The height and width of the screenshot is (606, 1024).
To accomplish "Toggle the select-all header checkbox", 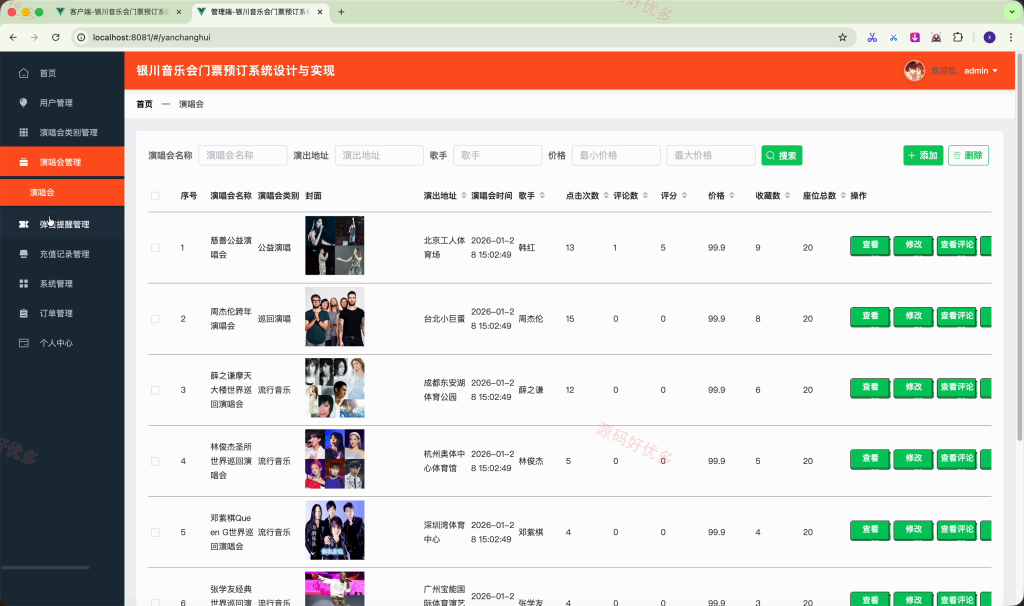I will pyautogui.click(x=155, y=196).
